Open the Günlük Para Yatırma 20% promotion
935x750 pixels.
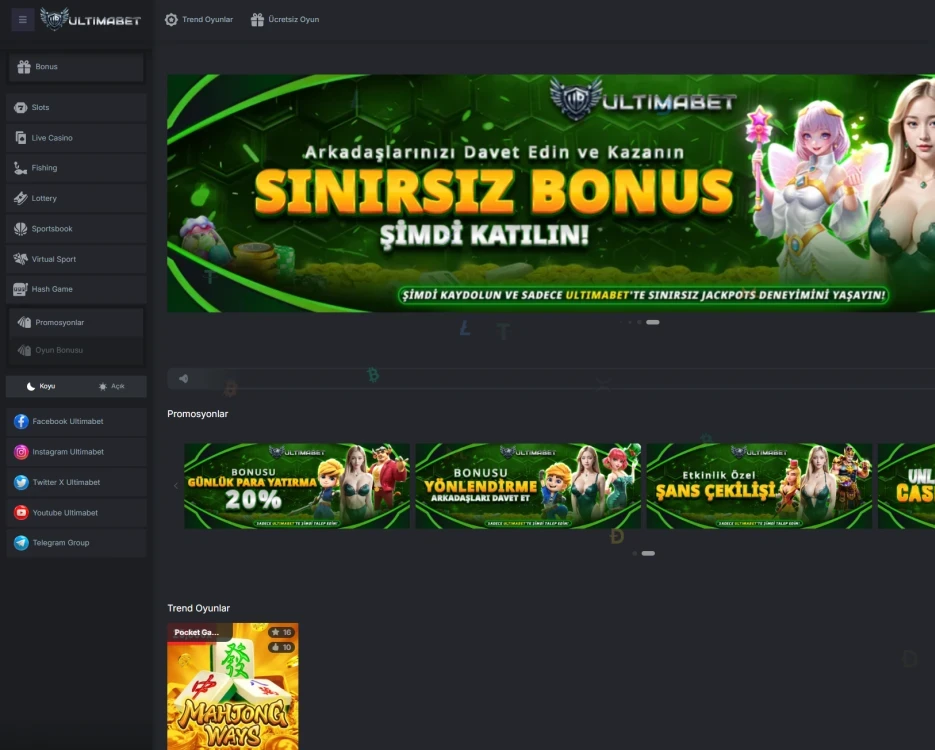point(297,486)
